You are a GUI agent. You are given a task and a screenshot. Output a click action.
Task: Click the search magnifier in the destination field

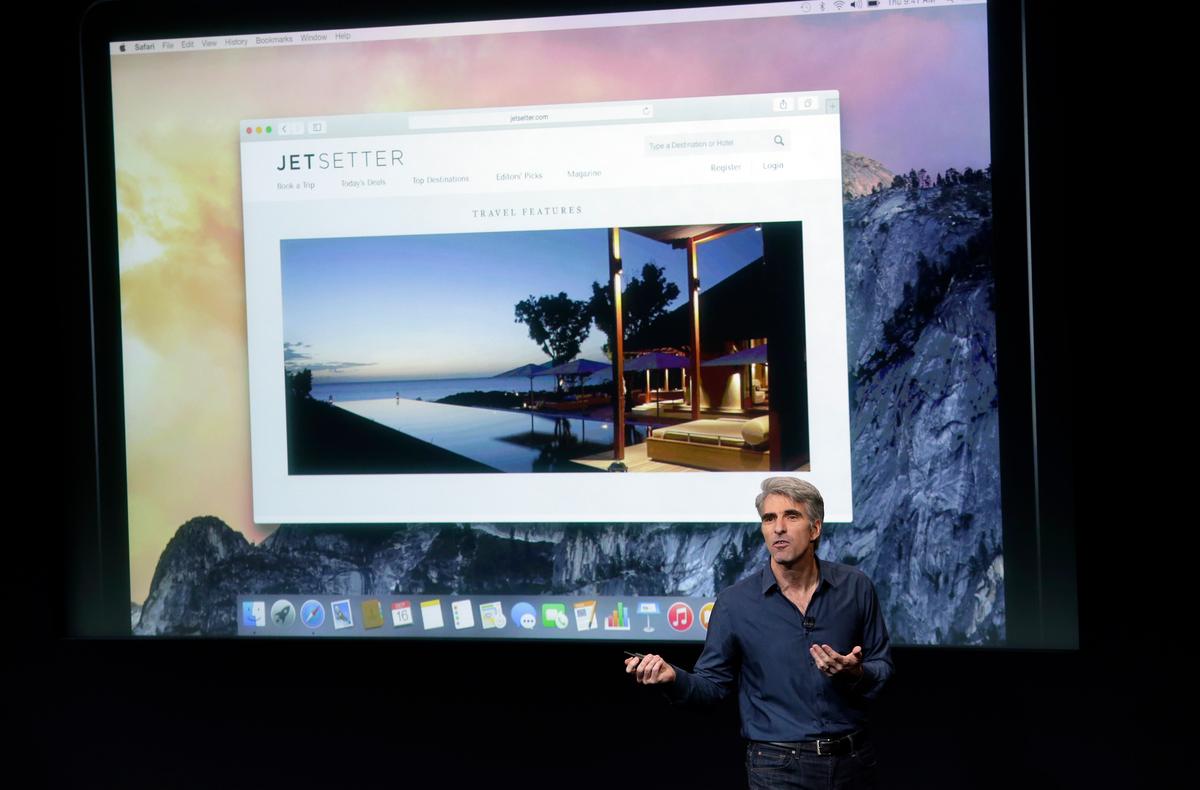779,141
